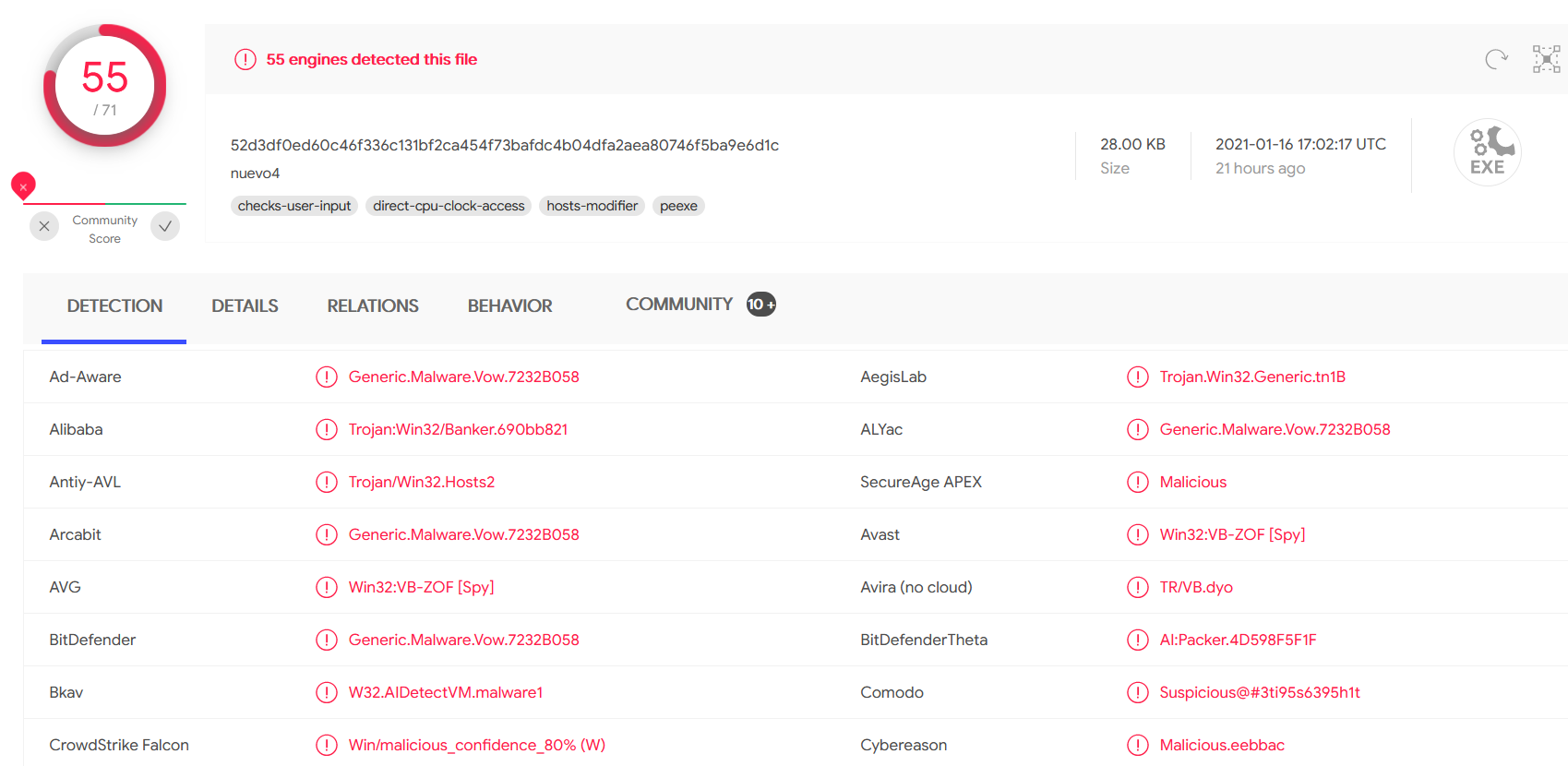Click the EXE file type icon

(1487, 152)
